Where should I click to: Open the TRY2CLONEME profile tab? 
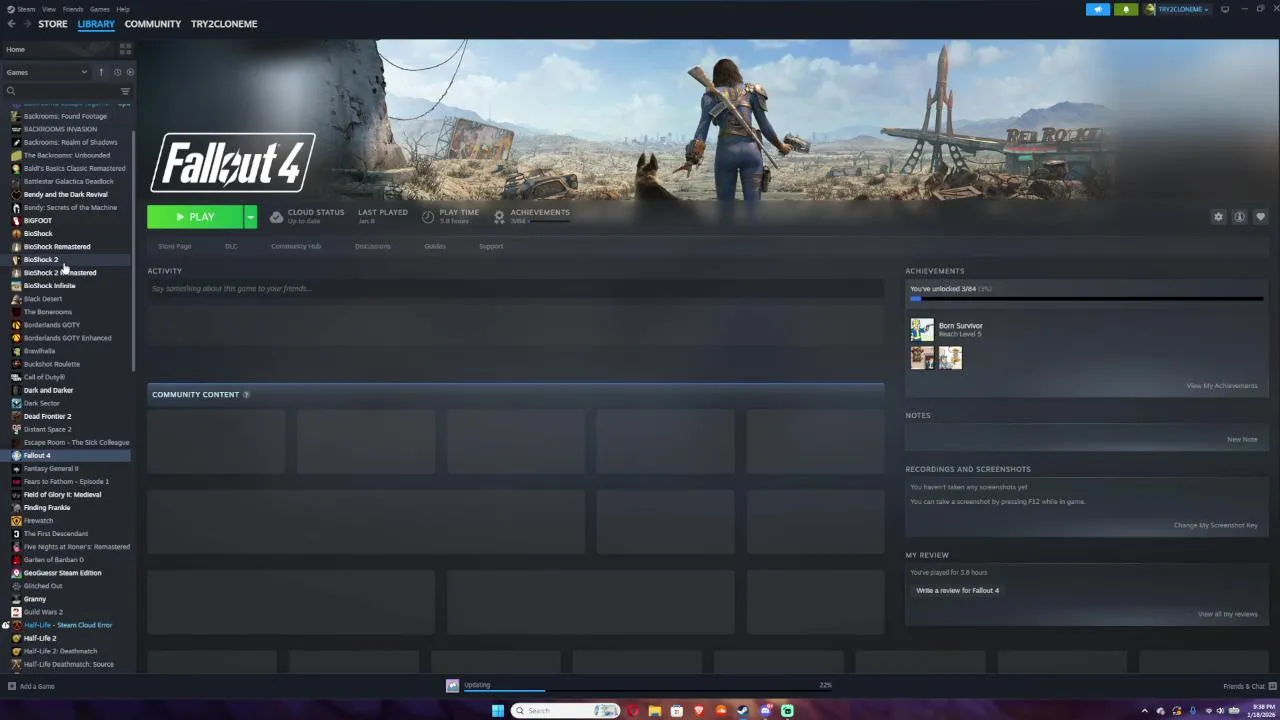coord(224,24)
